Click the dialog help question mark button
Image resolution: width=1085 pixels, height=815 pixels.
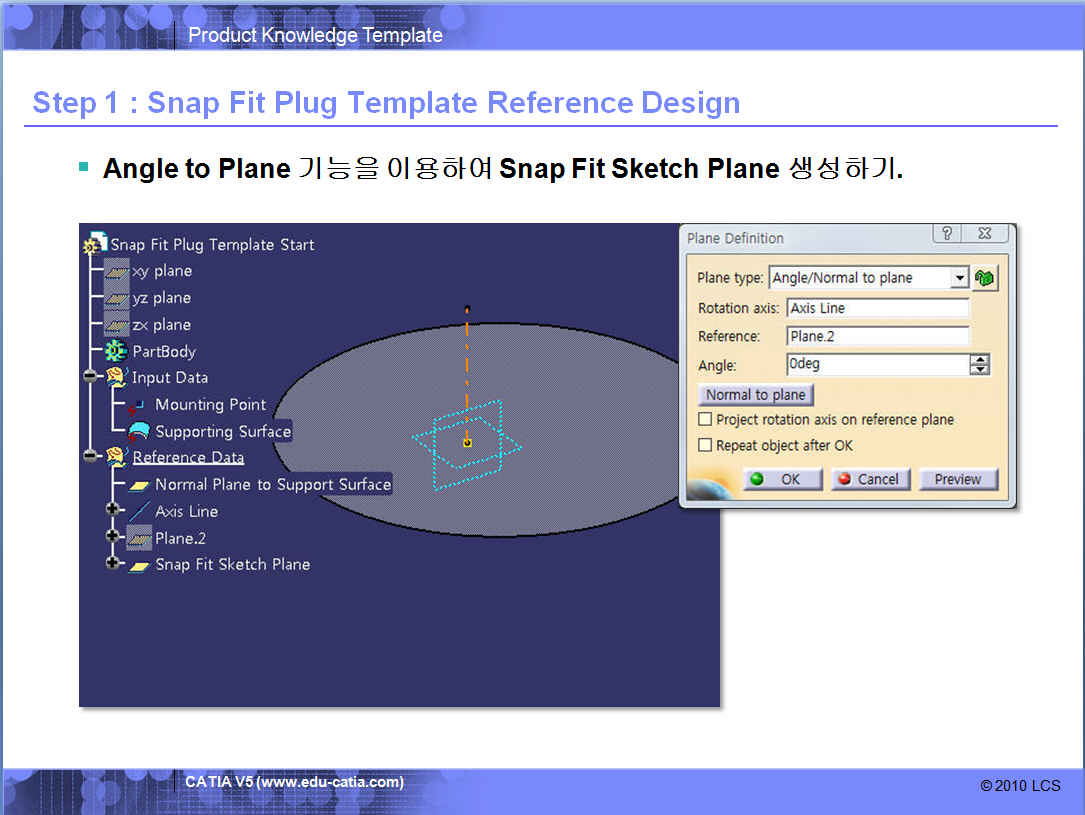[x=946, y=234]
